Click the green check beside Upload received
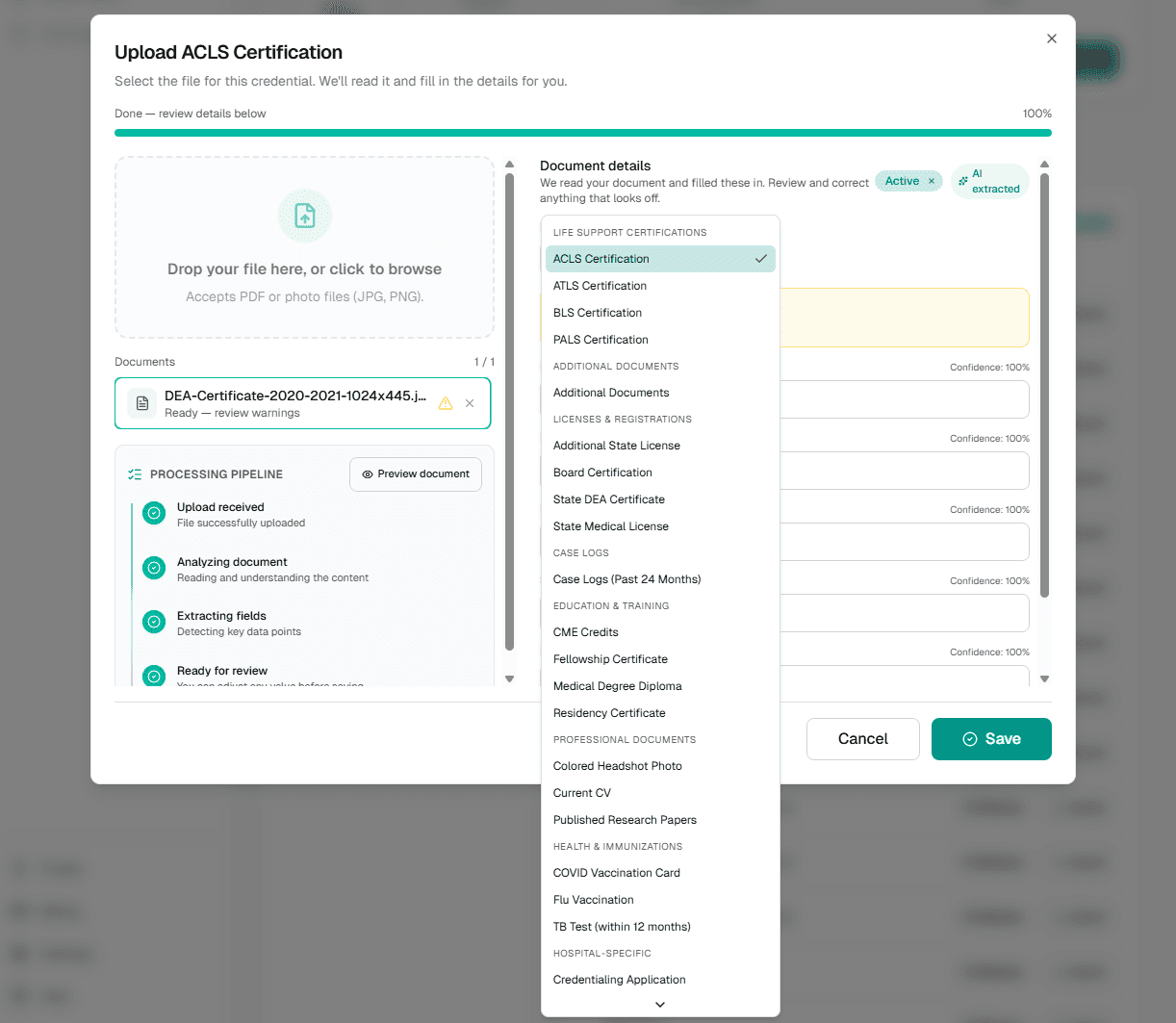Viewport: 1176px width, 1023px height. click(154, 513)
